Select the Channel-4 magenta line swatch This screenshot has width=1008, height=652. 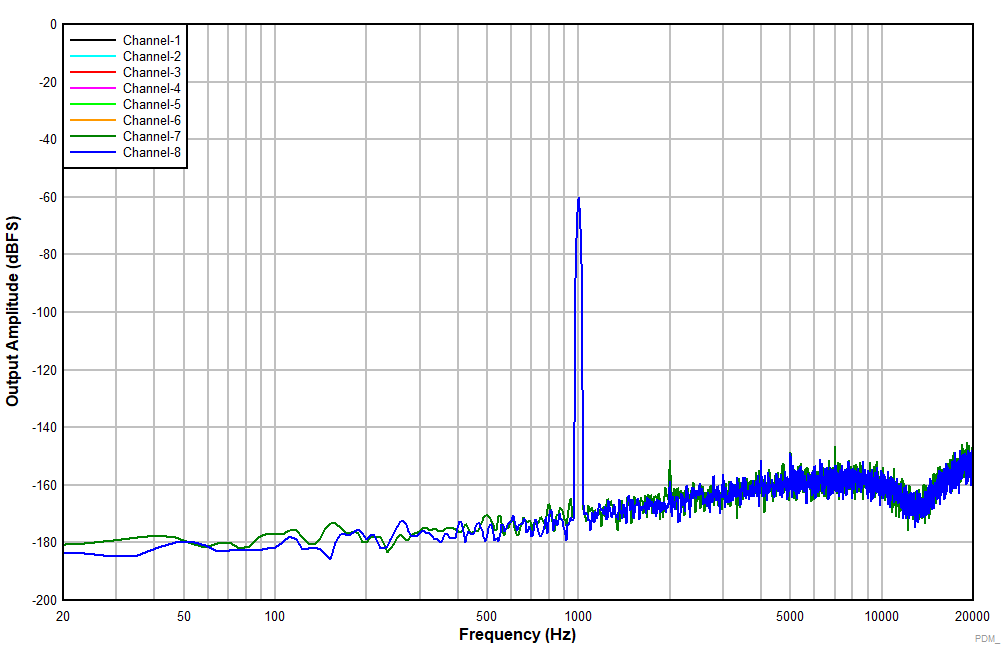95,88
